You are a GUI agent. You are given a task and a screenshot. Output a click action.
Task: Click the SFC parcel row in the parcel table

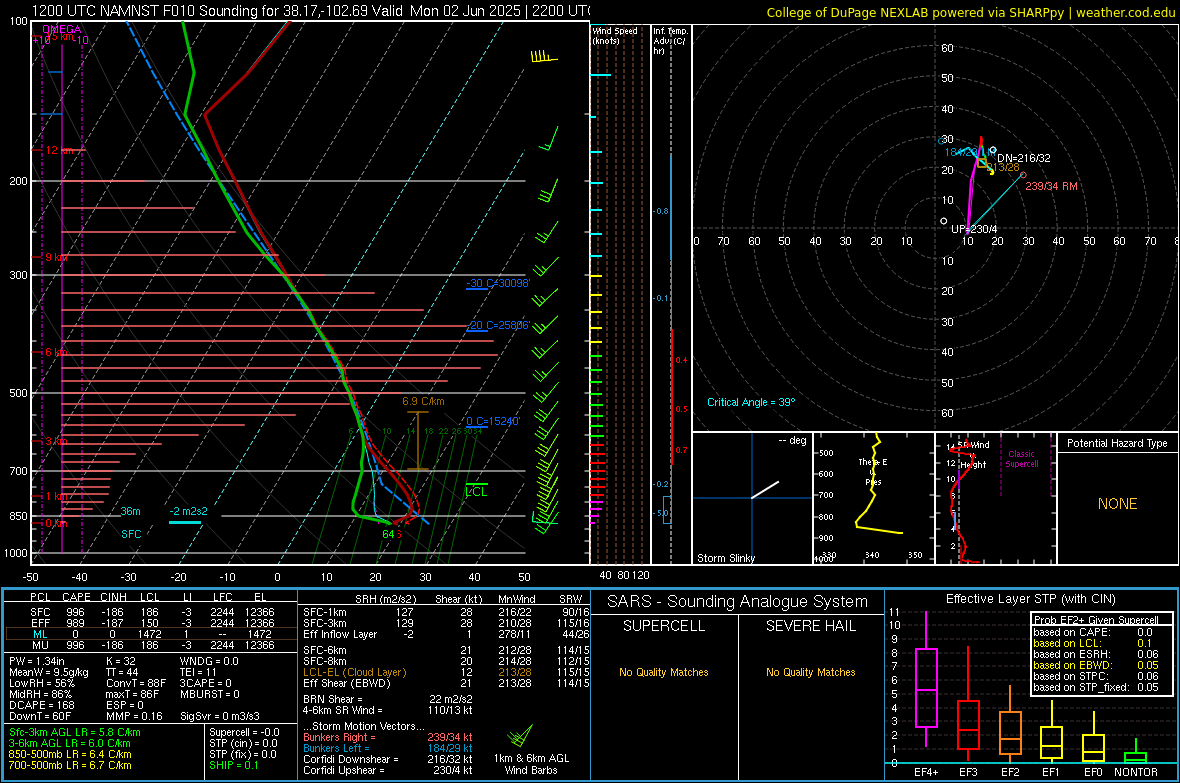point(151,612)
